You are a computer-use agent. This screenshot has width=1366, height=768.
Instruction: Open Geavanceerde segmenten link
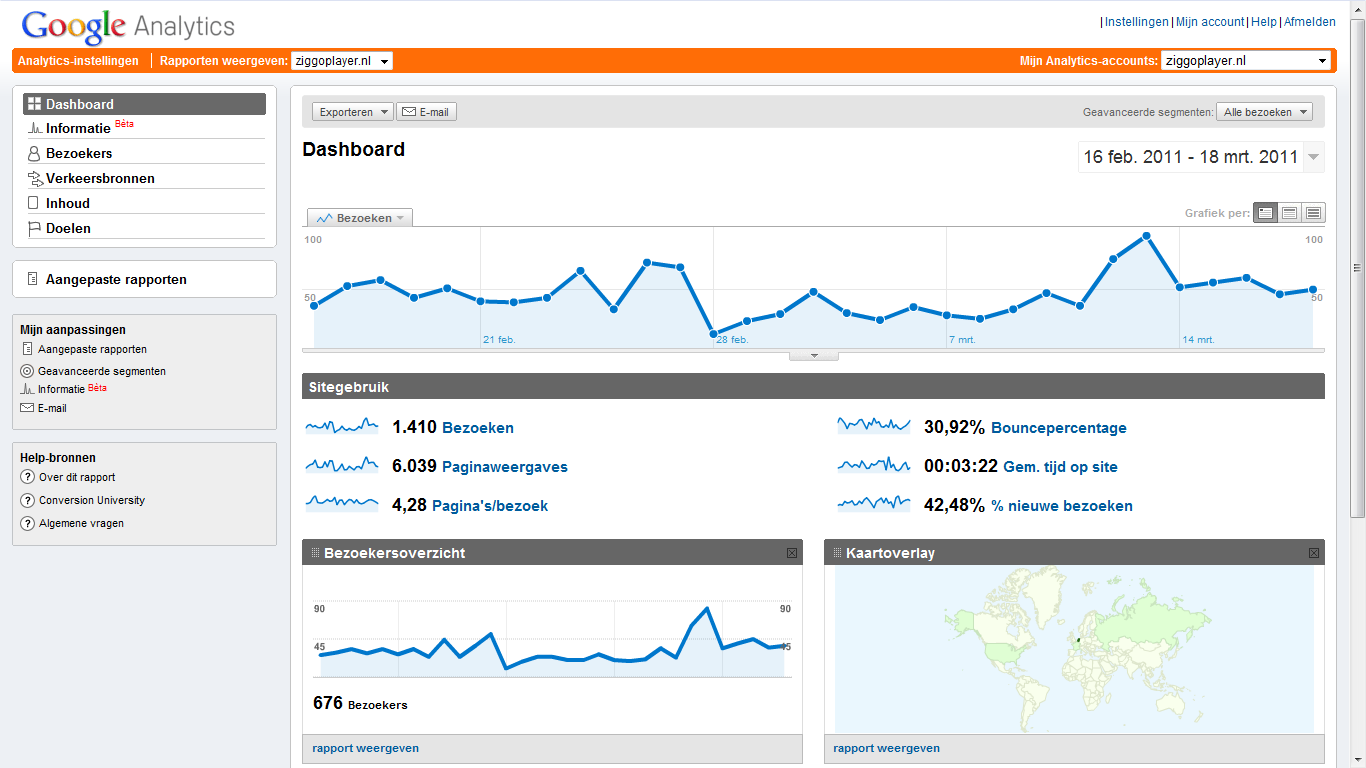(x=102, y=371)
